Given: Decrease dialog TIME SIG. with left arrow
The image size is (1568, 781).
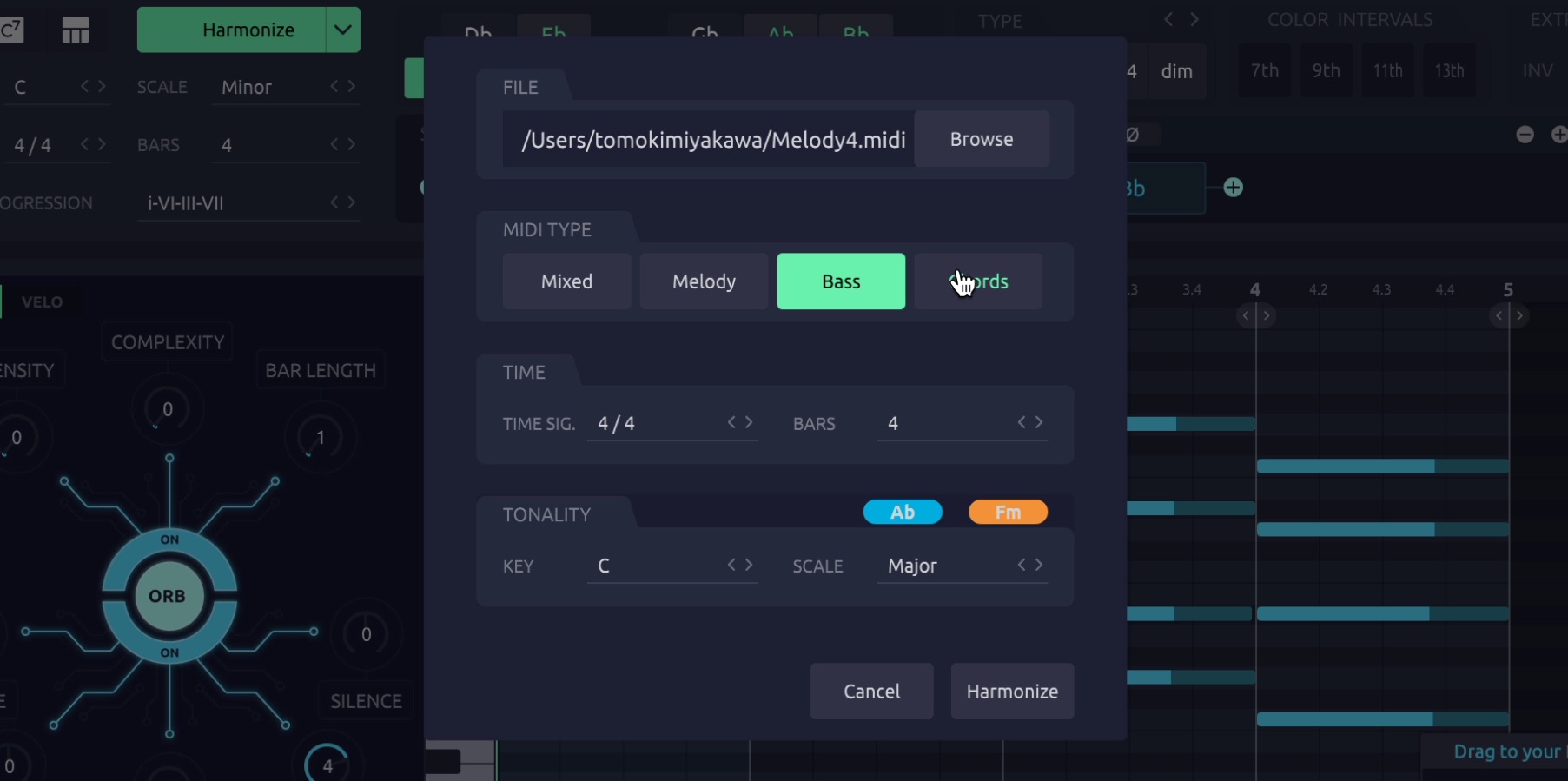Looking at the screenshot, I should coord(731,422).
